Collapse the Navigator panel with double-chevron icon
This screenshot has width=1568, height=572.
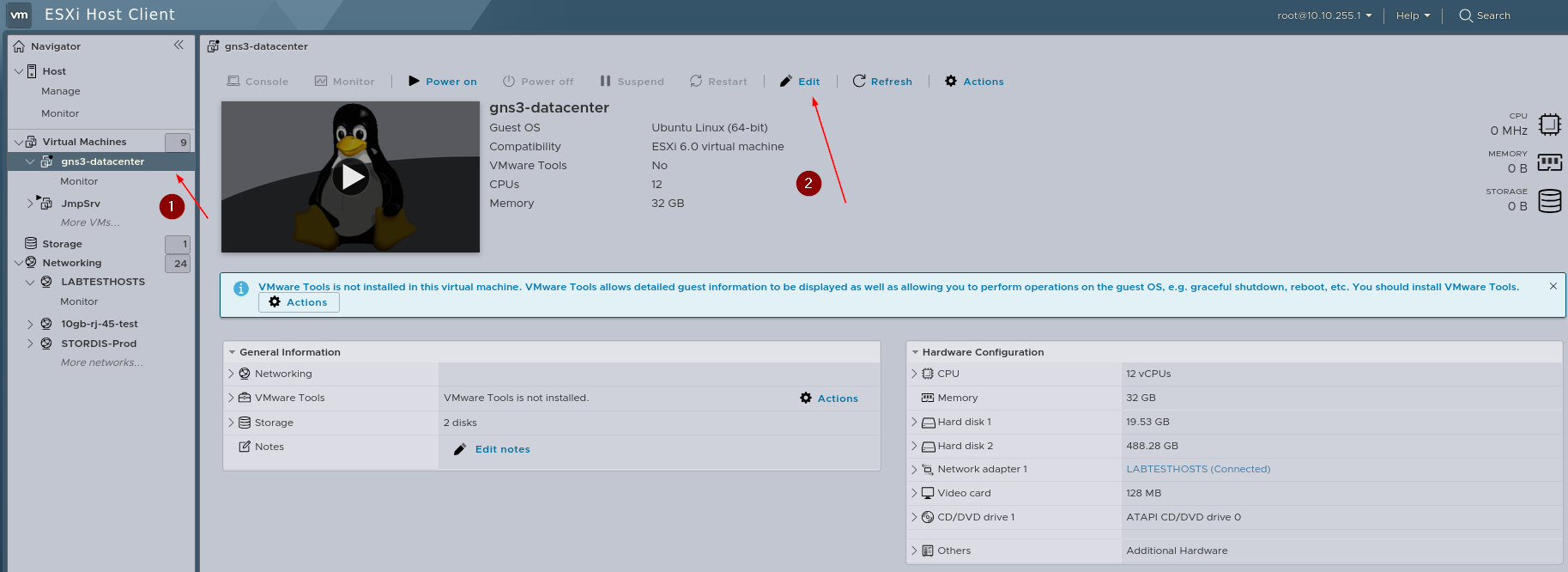pyautogui.click(x=179, y=45)
